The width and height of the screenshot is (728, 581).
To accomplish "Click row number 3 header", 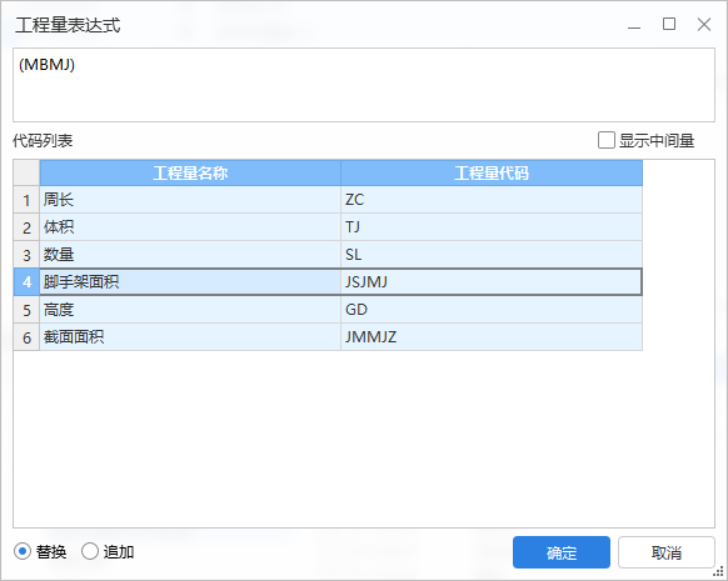I will [26, 255].
